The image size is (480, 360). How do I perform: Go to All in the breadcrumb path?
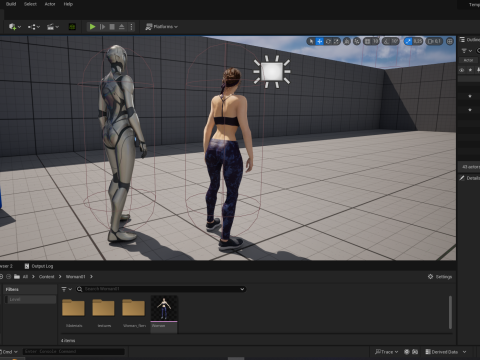pos(25,277)
